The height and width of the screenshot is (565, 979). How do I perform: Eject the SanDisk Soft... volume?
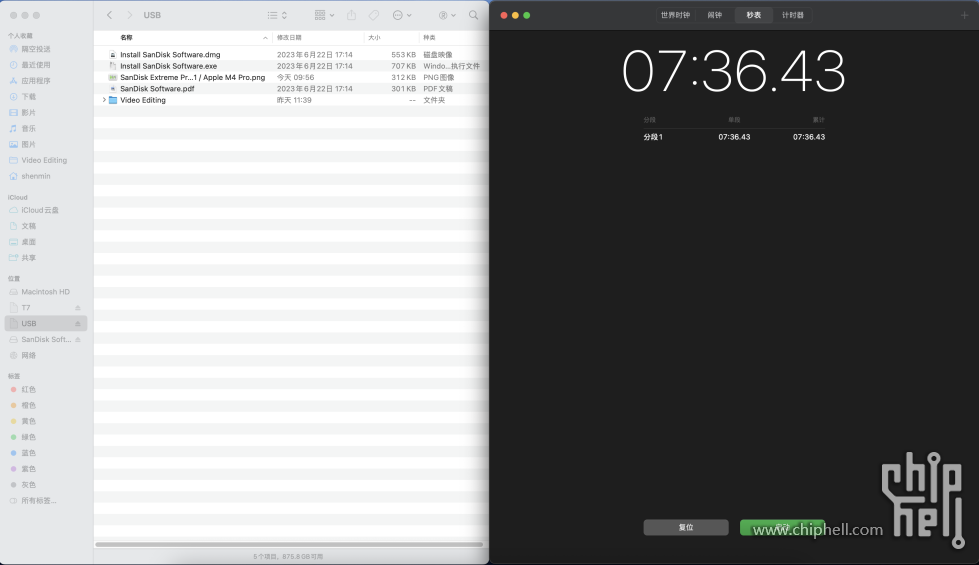(78, 340)
